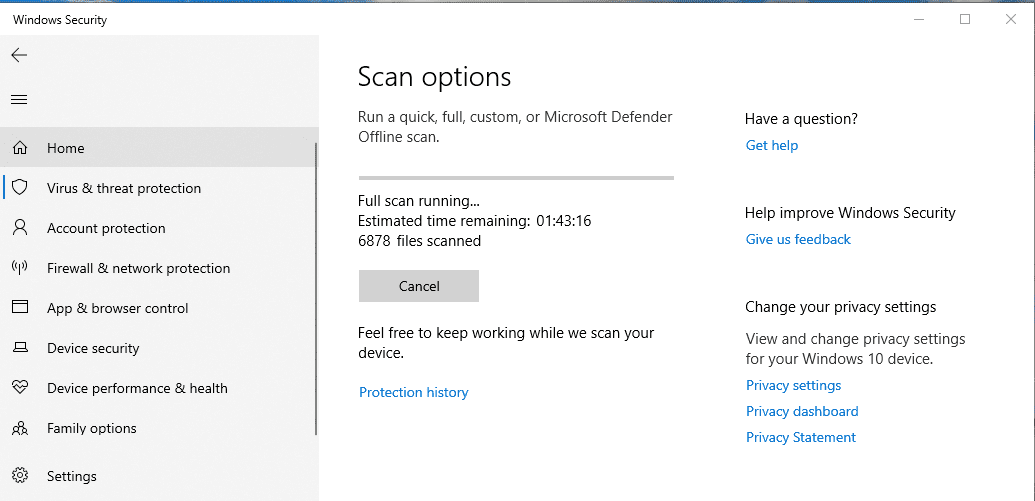
Task: Select App & browser control
Action: click(158, 308)
